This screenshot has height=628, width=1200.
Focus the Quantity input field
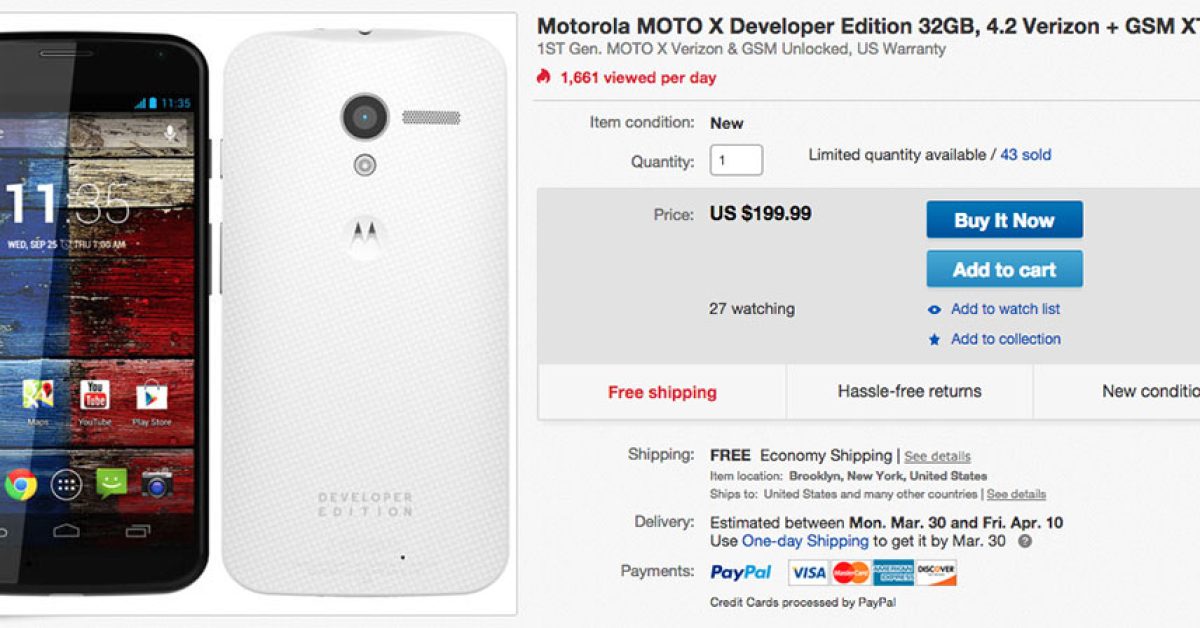[x=736, y=160]
